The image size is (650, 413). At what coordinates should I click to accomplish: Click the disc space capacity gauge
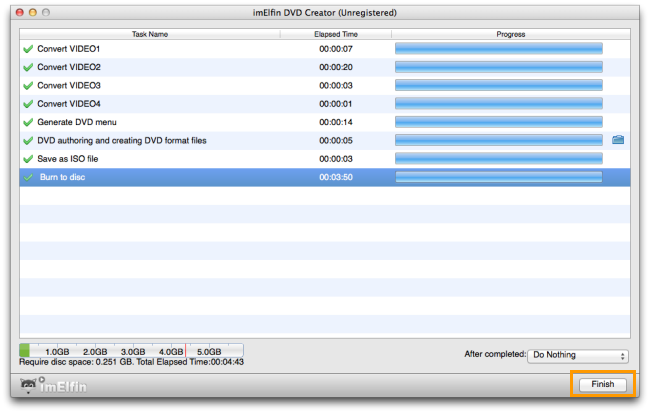point(131,351)
